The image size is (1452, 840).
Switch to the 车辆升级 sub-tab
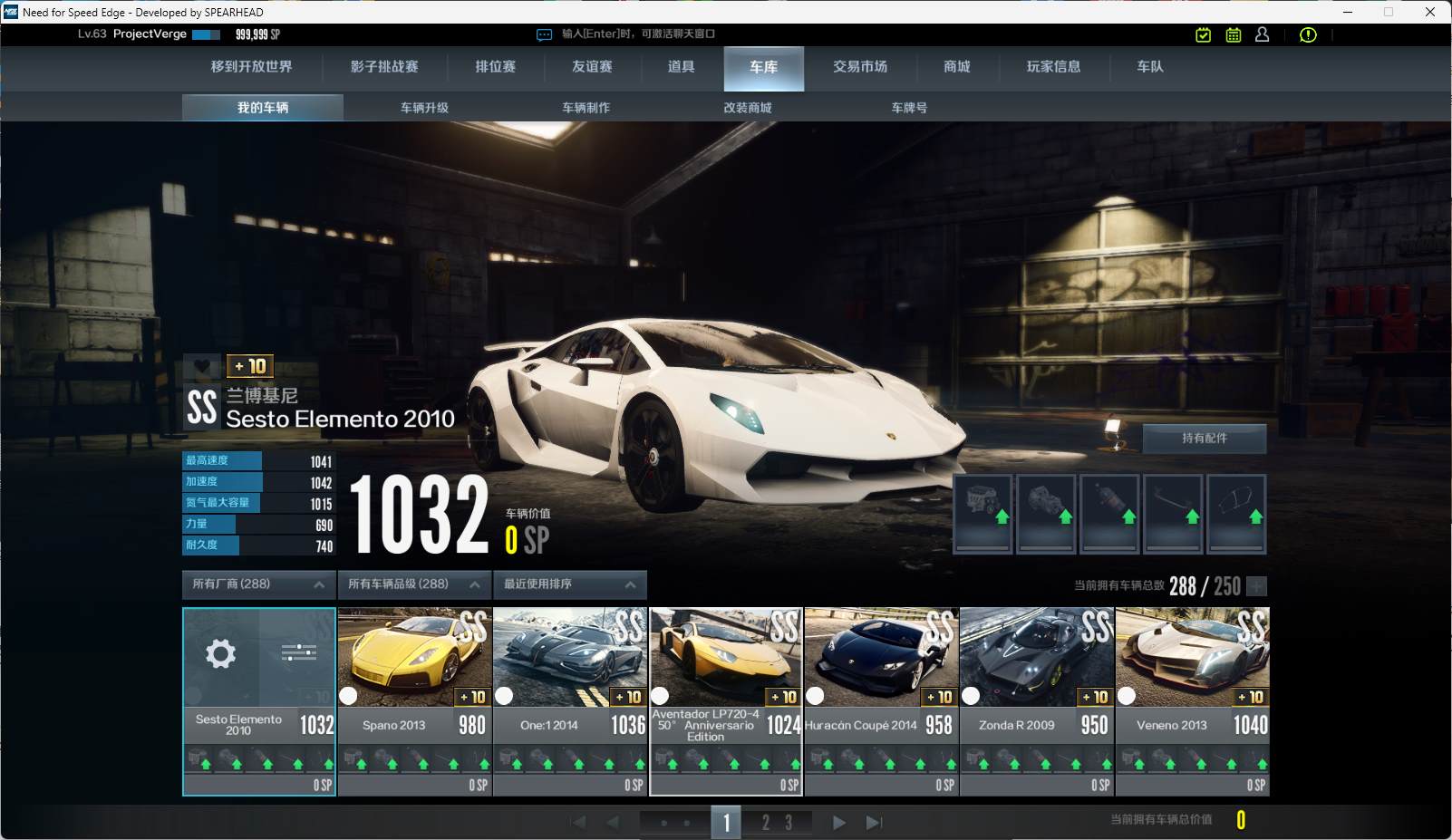click(x=424, y=108)
